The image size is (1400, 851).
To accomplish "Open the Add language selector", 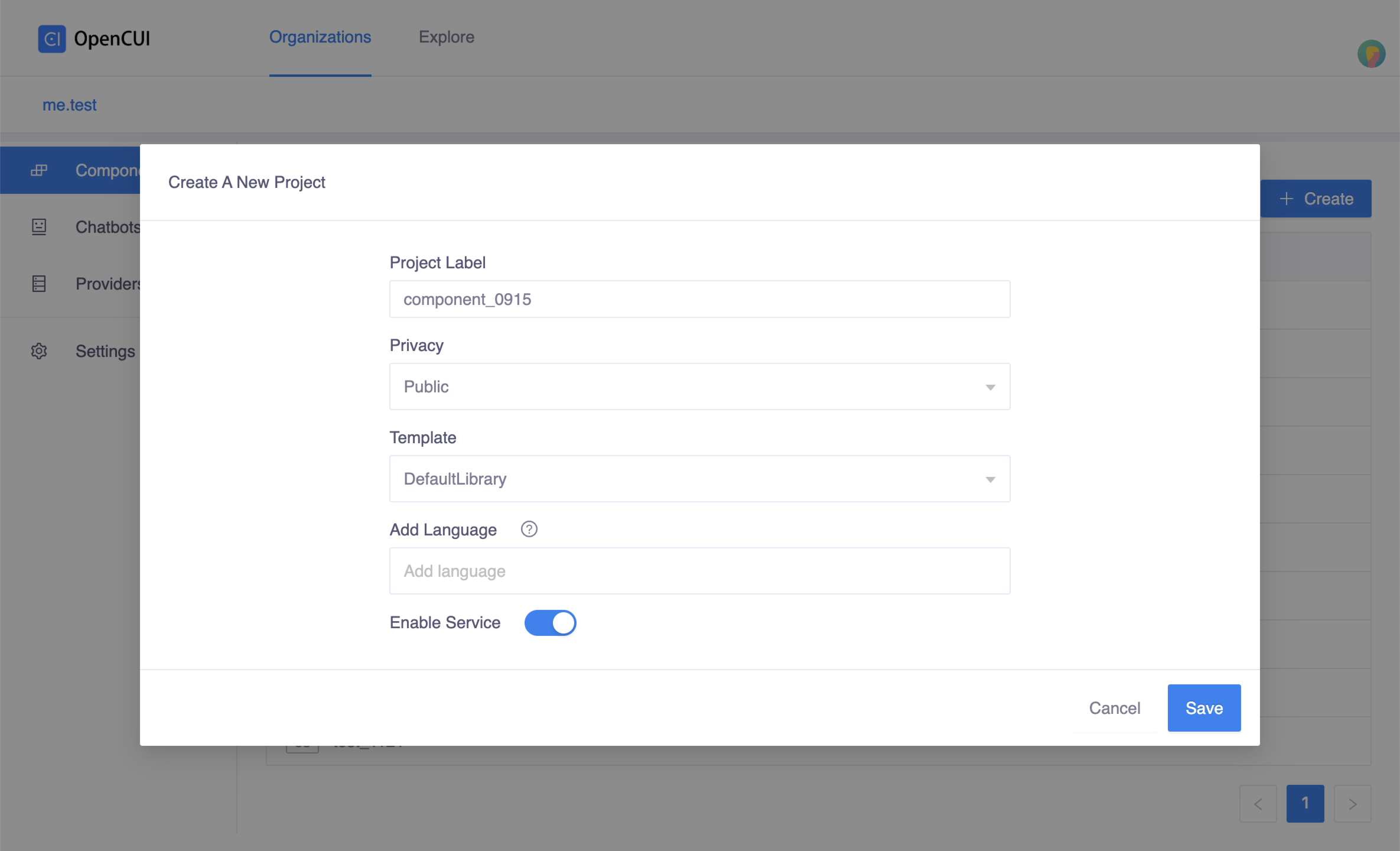I will [699, 570].
